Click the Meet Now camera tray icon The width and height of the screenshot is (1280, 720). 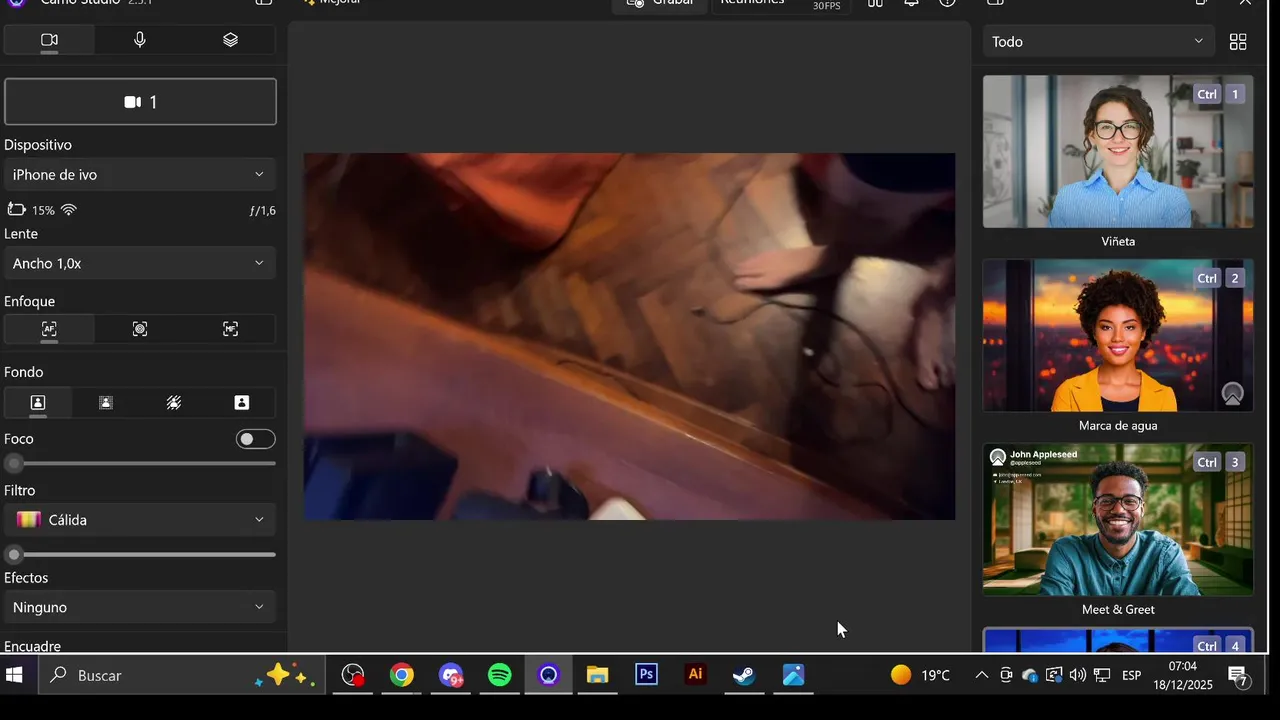coord(1006,675)
